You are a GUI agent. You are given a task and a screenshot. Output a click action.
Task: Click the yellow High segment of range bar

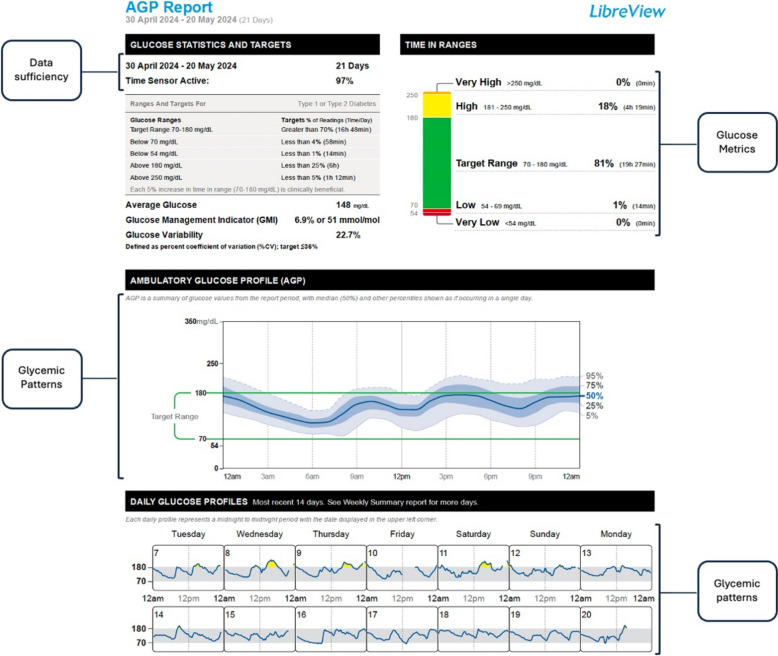pyautogui.click(x=437, y=105)
